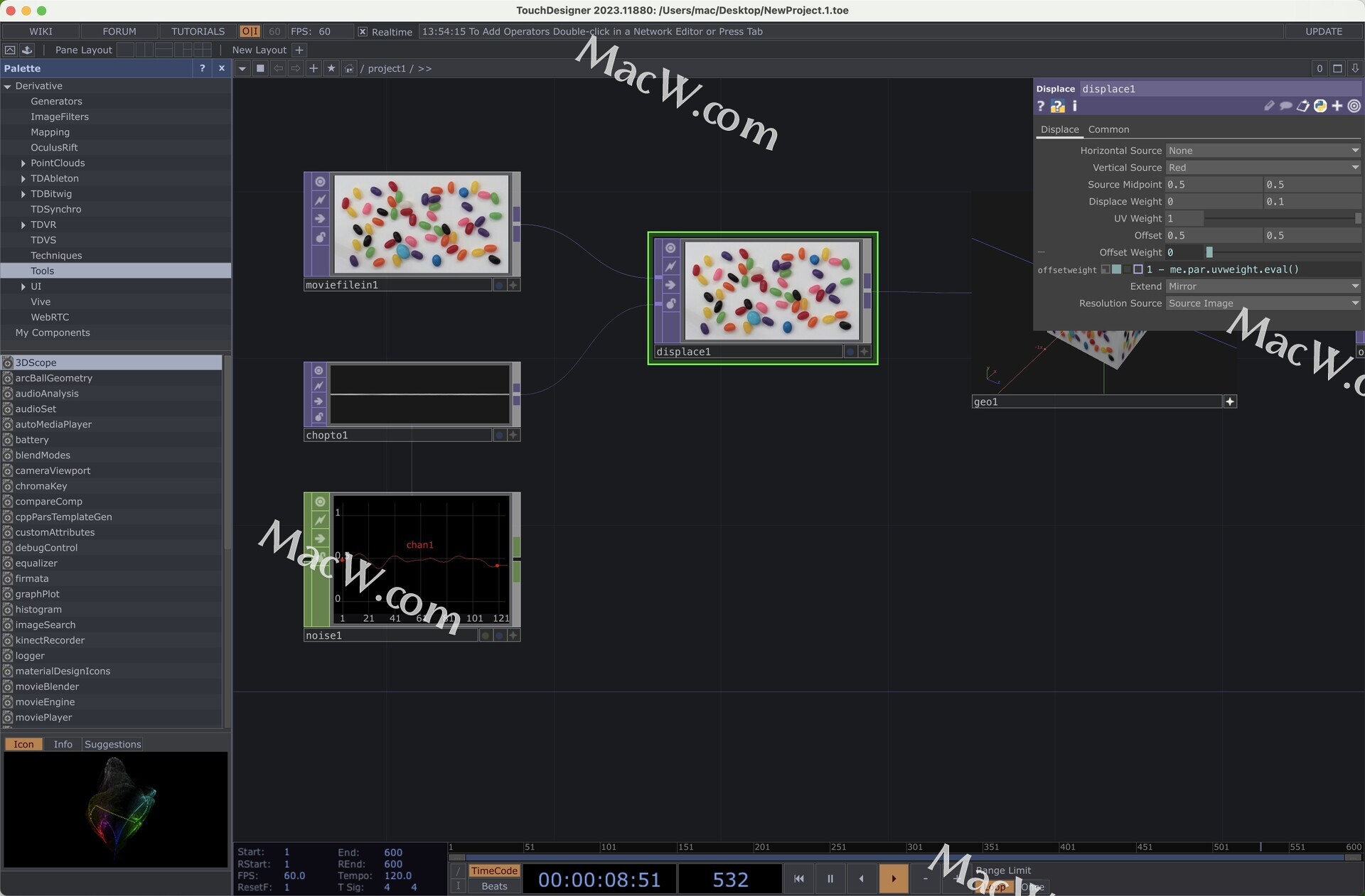Viewport: 1365px width, 896px height.
Task: Adjust the Offset Weight slider handle
Action: [1209, 252]
